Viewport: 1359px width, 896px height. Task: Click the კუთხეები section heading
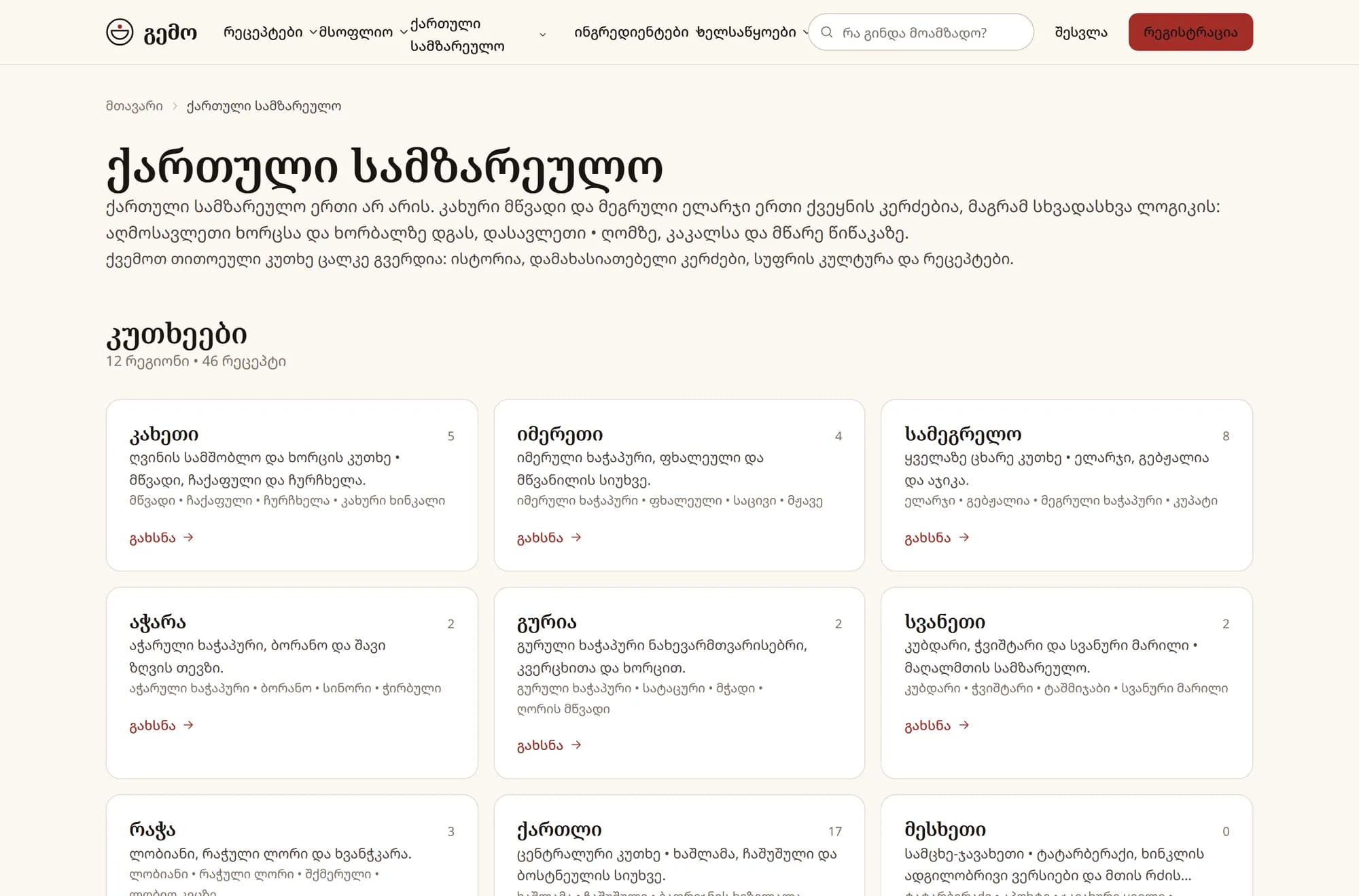click(x=177, y=334)
